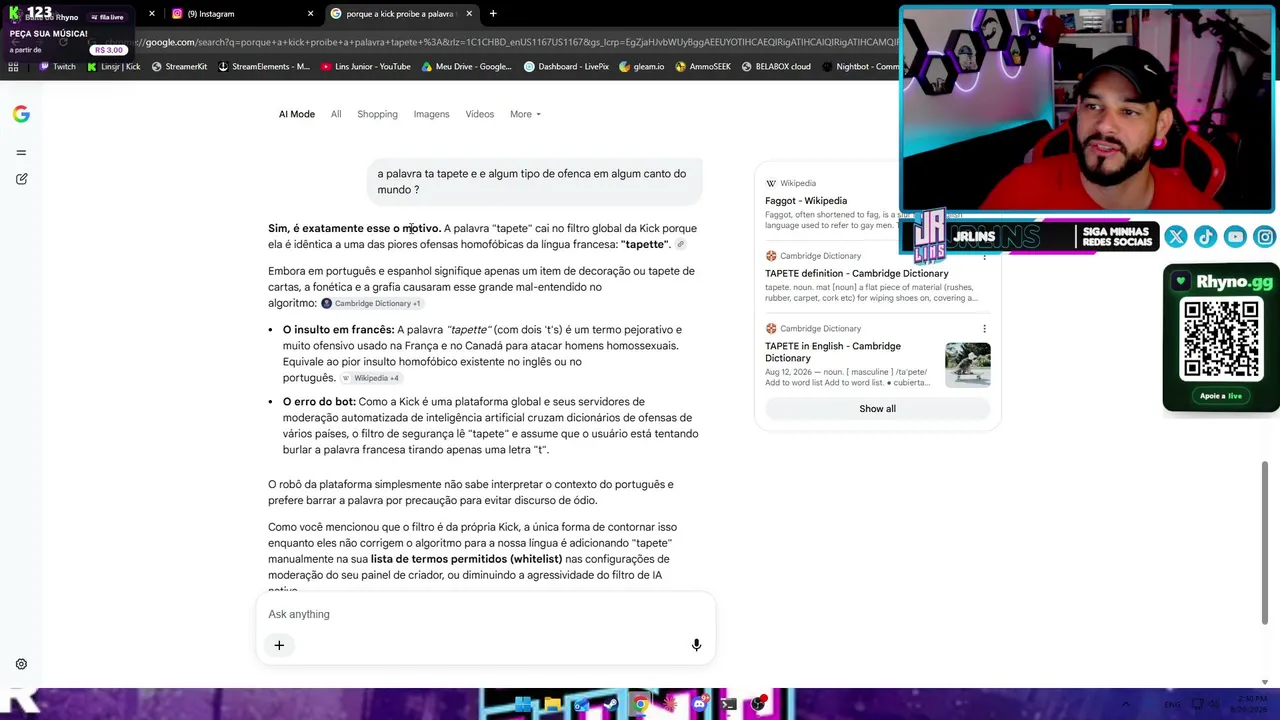Open the Cambridge Dictionary +1 citation chip
The width and height of the screenshot is (1280, 720).
pos(372,303)
